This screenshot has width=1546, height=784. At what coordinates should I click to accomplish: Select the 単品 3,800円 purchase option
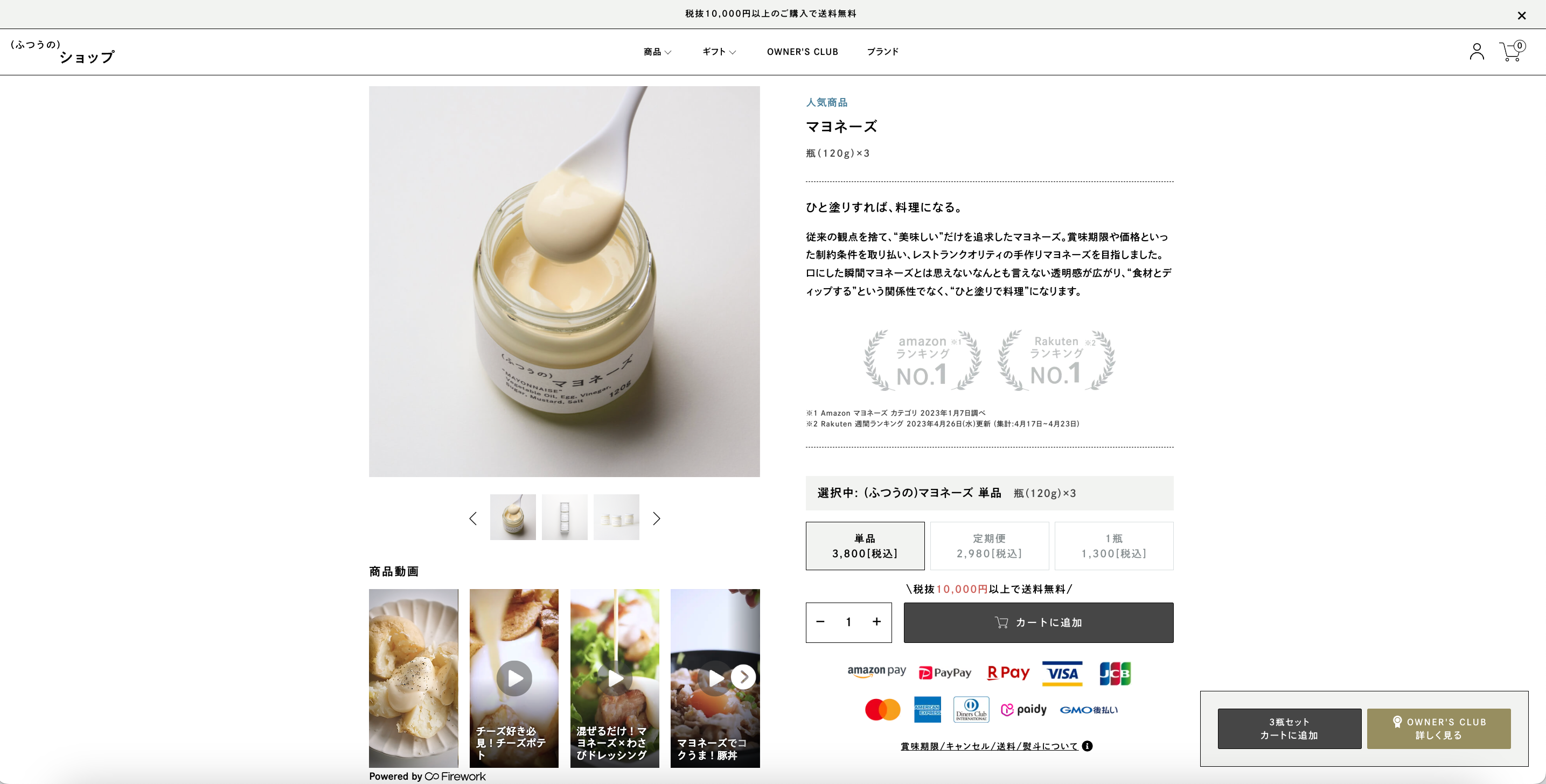pyautogui.click(x=865, y=546)
